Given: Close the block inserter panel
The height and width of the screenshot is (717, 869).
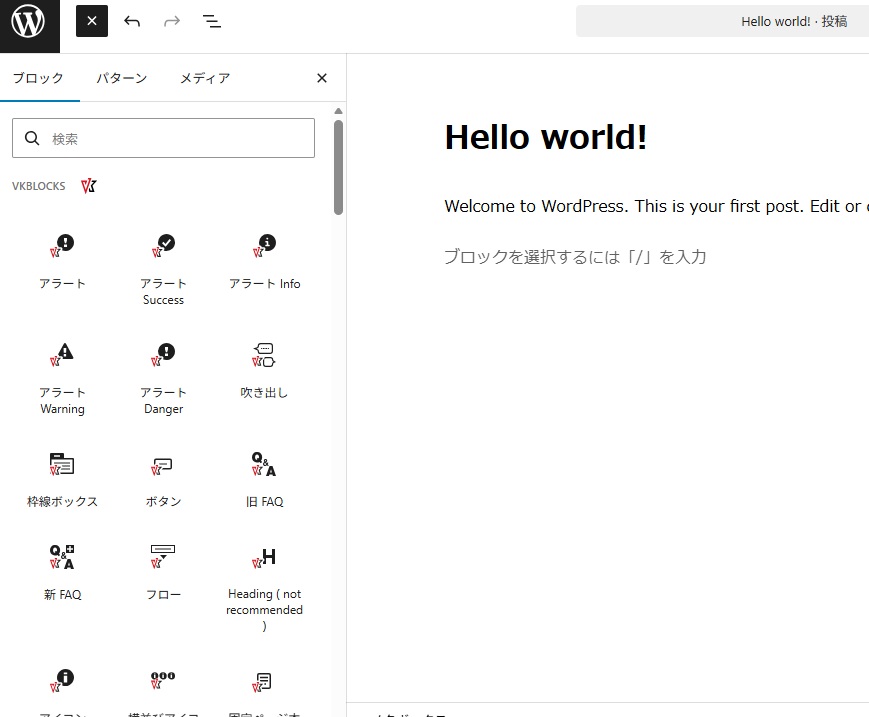Looking at the screenshot, I should click(x=322, y=78).
